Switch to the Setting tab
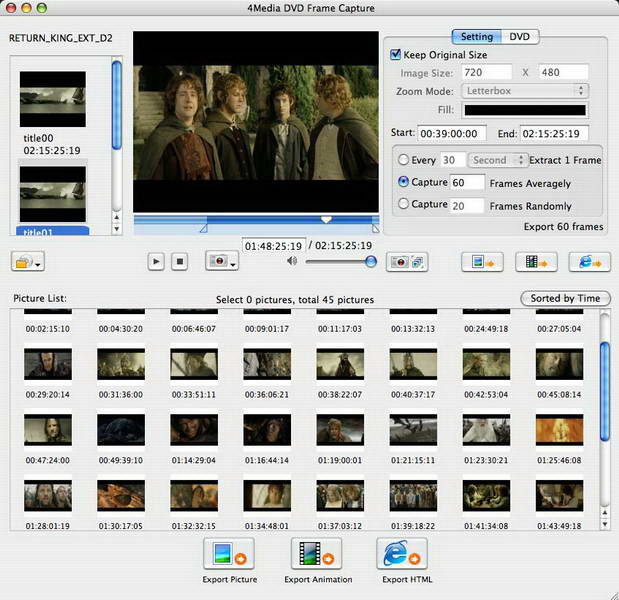 point(476,37)
